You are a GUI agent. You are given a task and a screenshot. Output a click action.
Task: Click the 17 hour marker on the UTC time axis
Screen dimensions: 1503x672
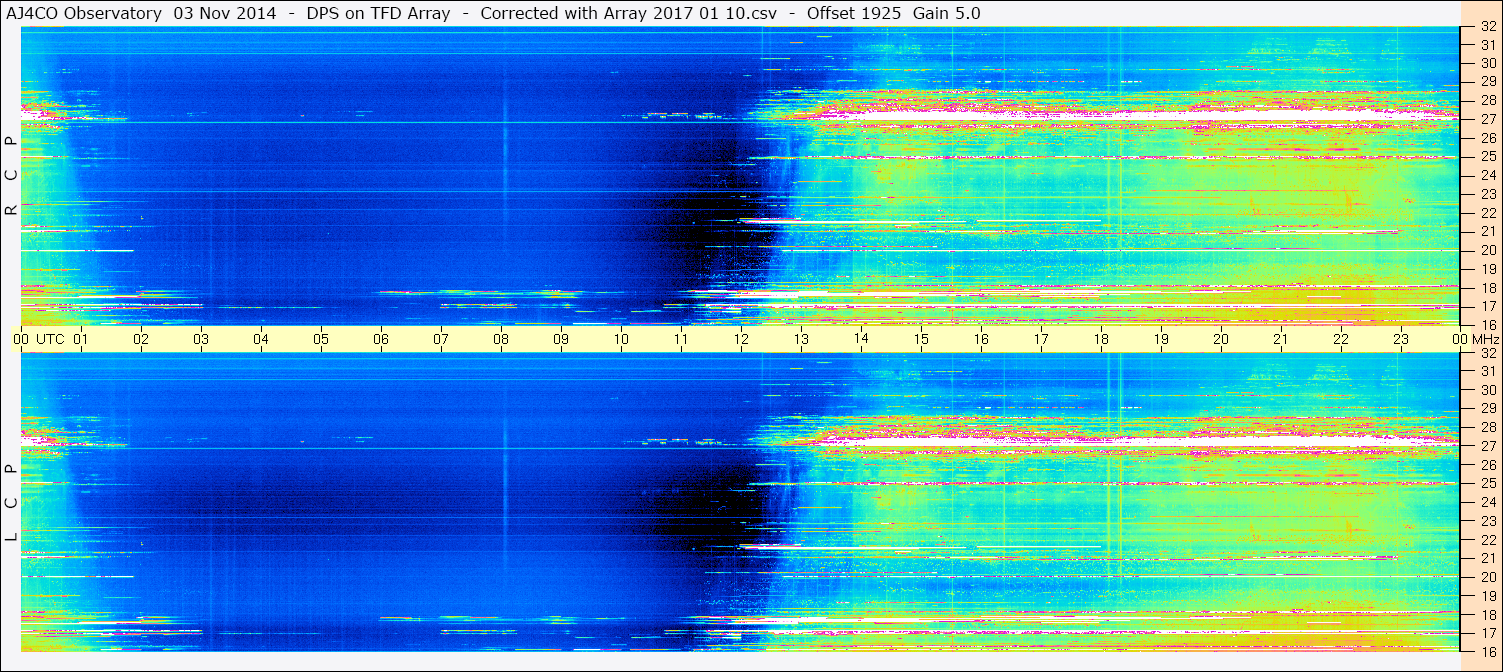pos(1041,340)
